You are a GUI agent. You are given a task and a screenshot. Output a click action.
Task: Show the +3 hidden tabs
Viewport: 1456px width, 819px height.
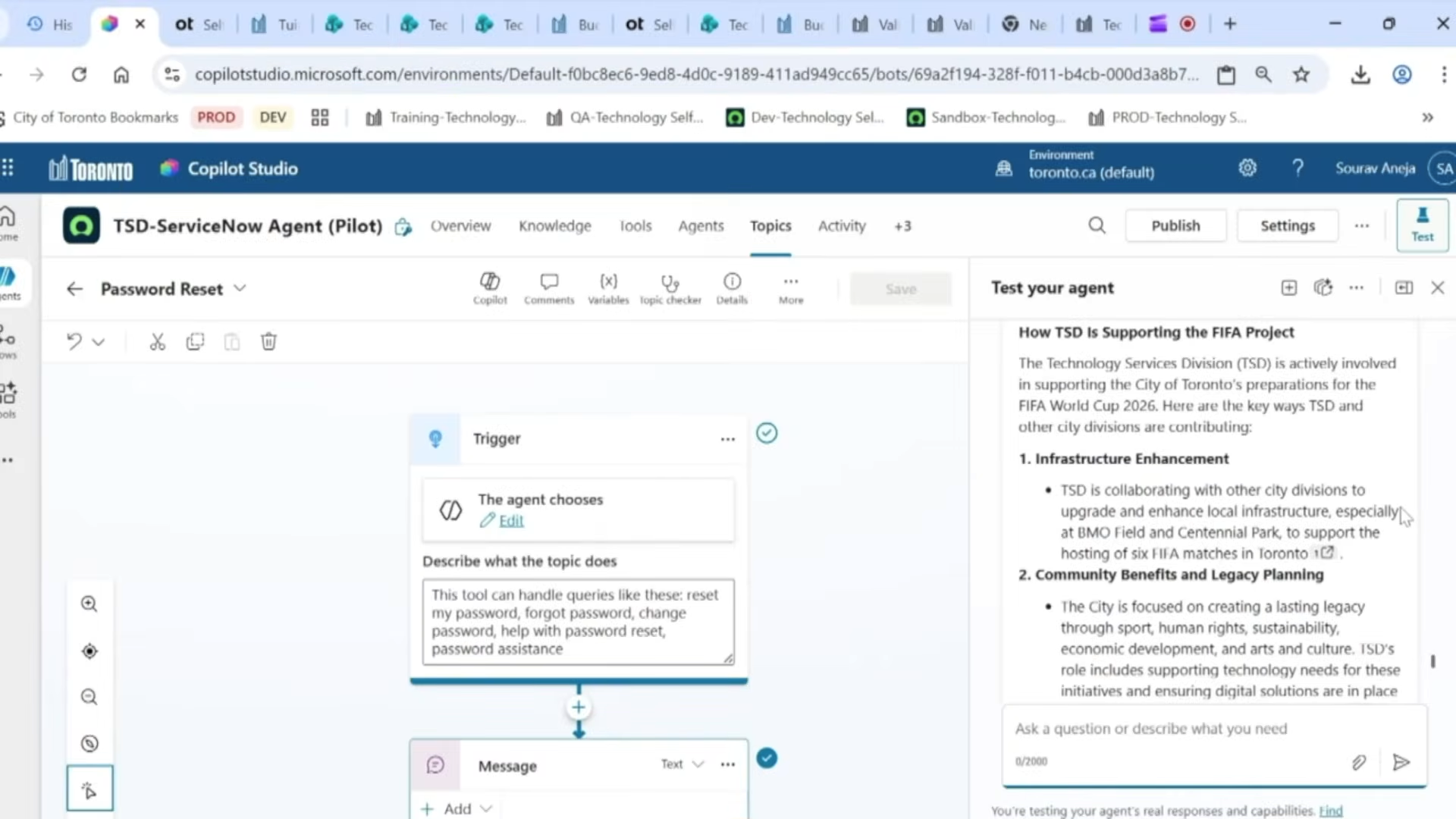tap(902, 226)
